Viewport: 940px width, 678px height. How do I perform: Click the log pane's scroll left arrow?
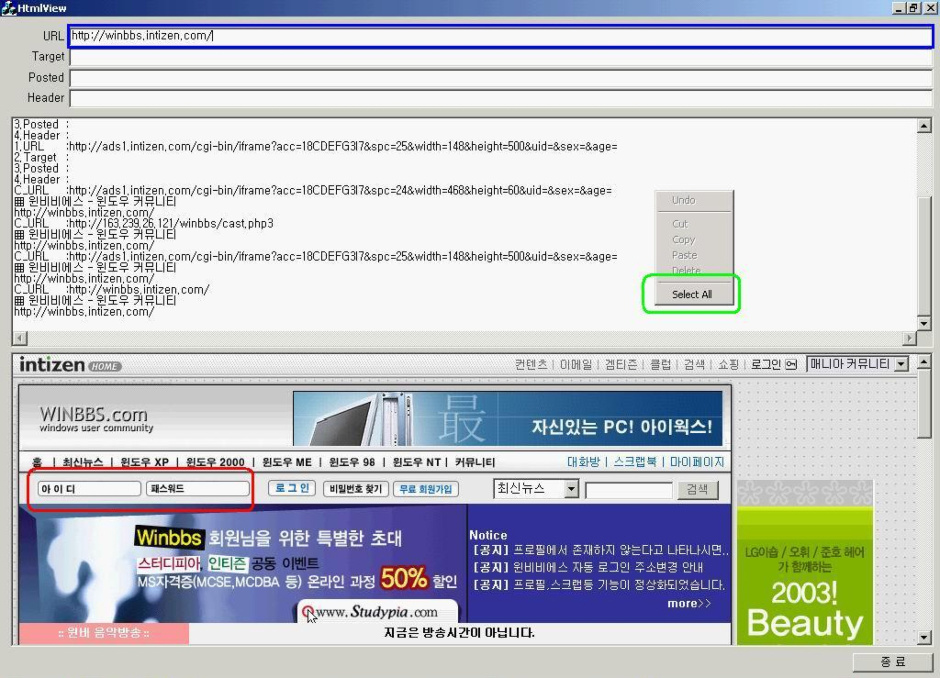coord(20,338)
